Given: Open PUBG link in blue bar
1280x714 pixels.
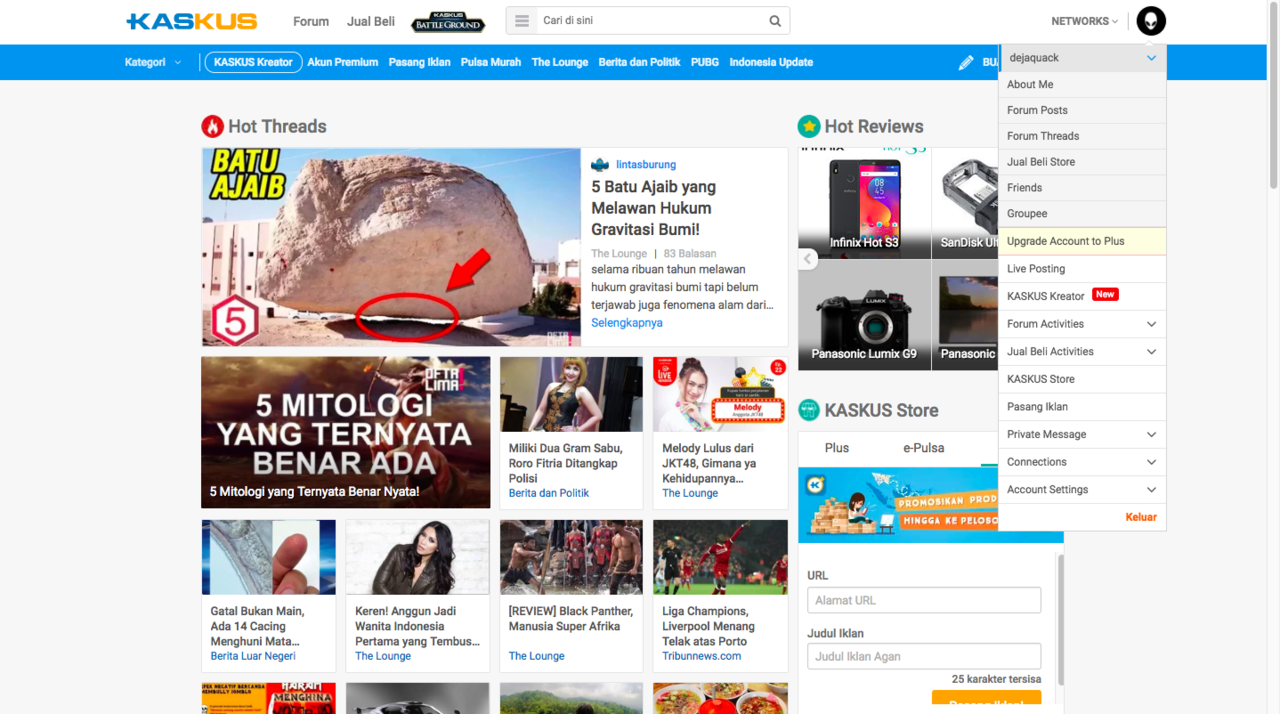Looking at the screenshot, I should coord(705,62).
